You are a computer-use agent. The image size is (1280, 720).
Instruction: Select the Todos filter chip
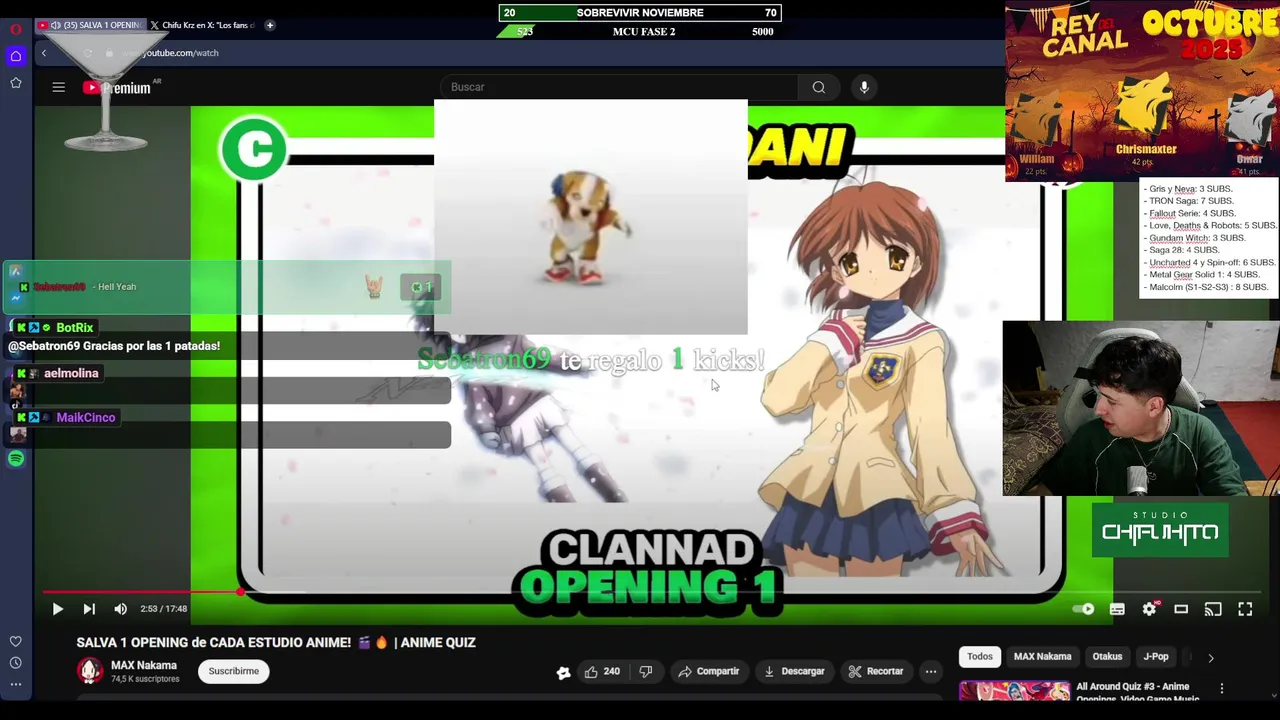tap(980, 657)
